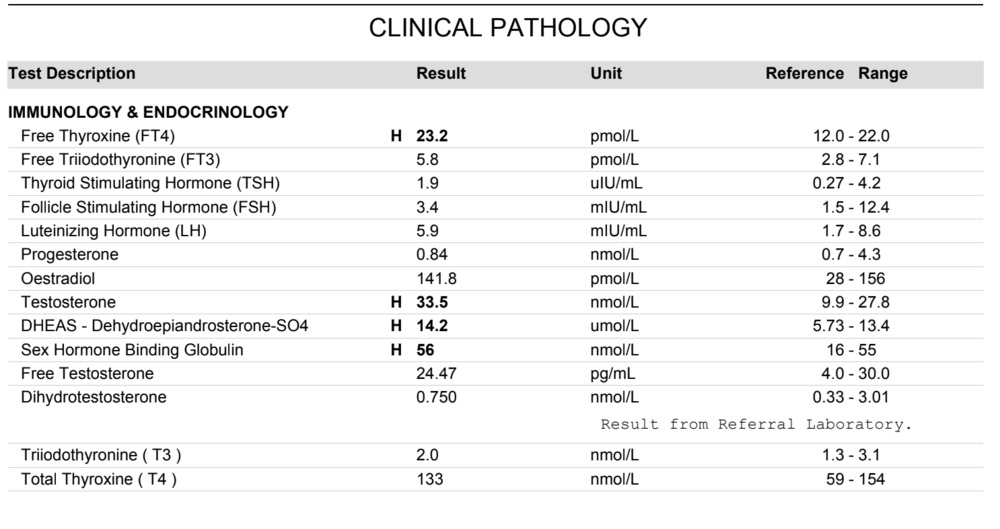Image resolution: width=1000 pixels, height=529 pixels.
Task: Click the H flag beside result 56
Action: tap(396, 350)
